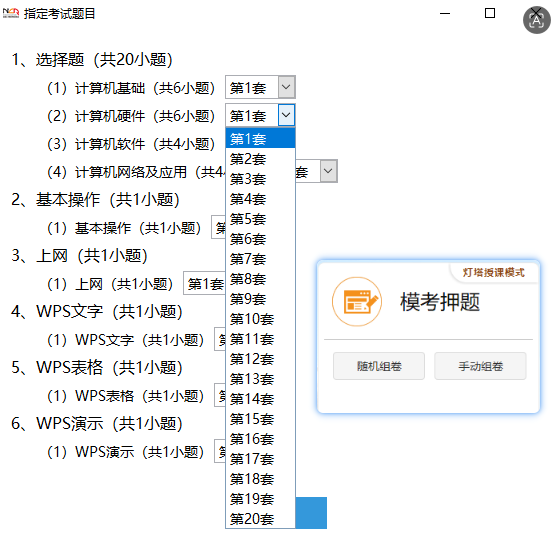Screen dimensions: 553x551
Task: Choose 第14套 from the dropdown
Action: coord(260,399)
